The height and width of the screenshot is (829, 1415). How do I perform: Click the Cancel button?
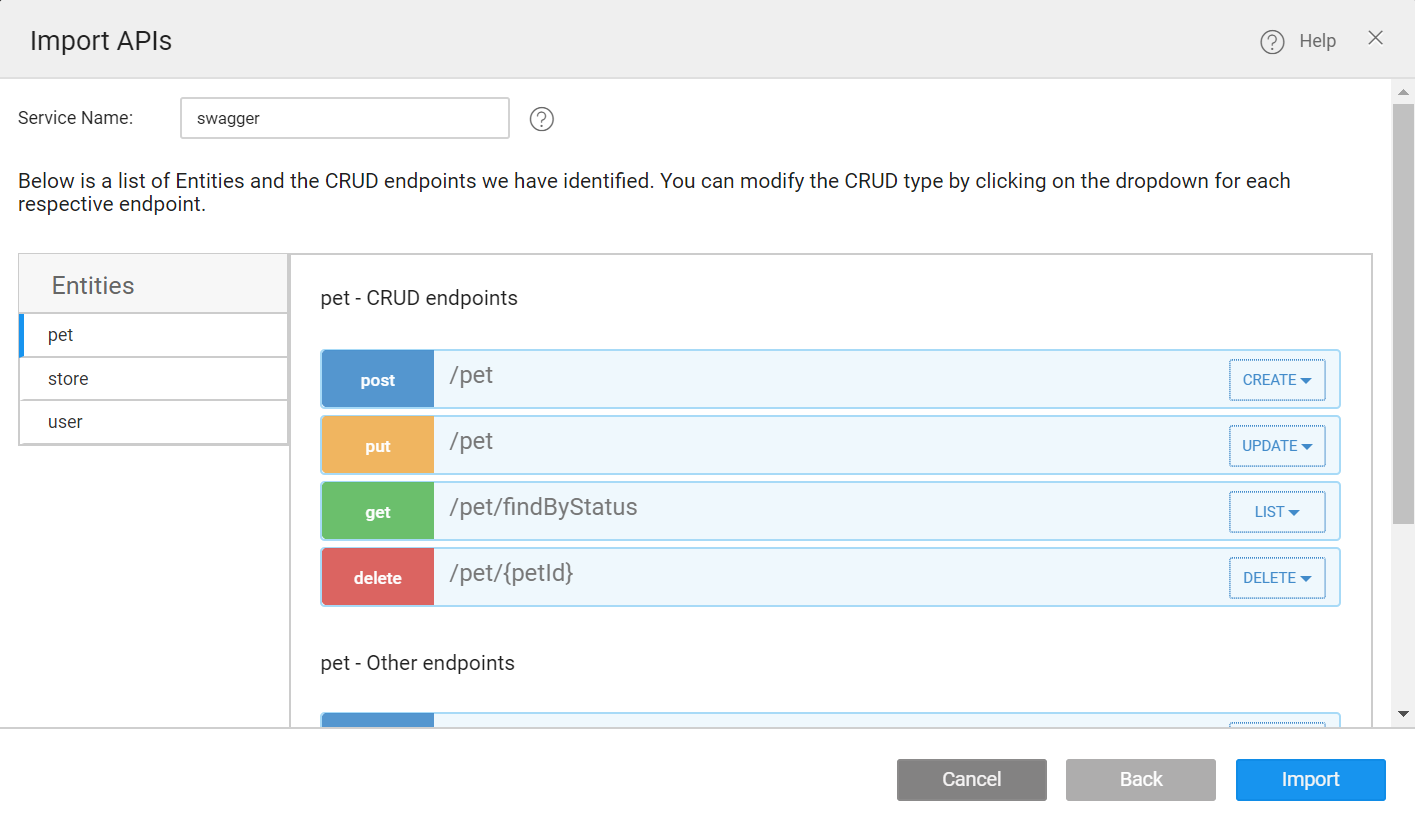coord(971,780)
